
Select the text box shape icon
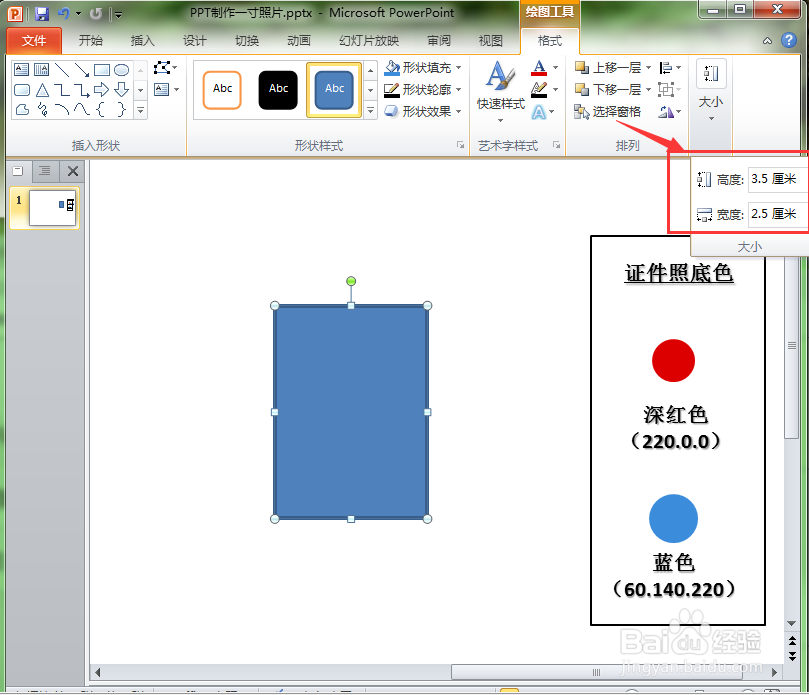pos(22,69)
